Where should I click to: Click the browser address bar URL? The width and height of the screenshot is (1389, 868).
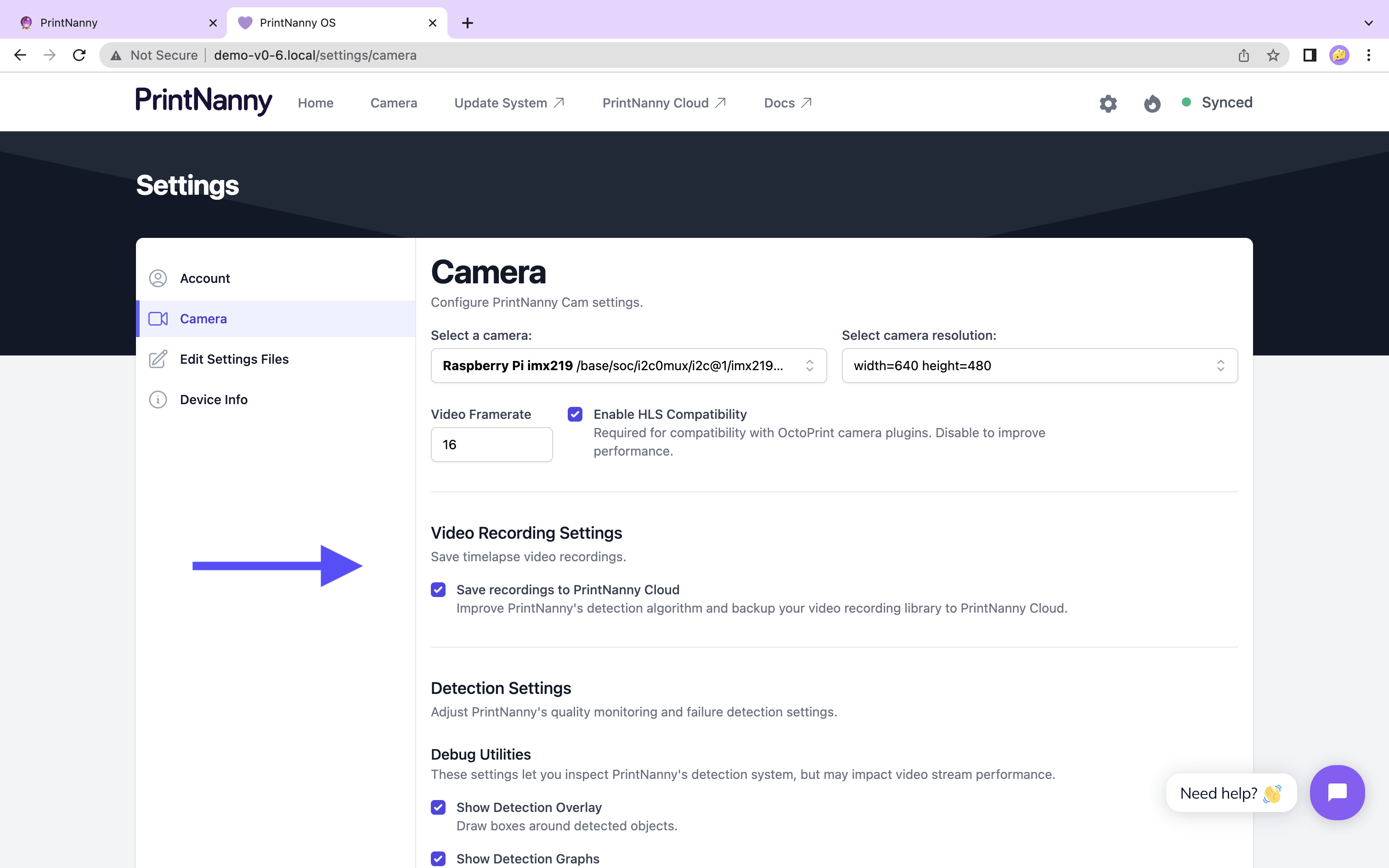(315, 56)
